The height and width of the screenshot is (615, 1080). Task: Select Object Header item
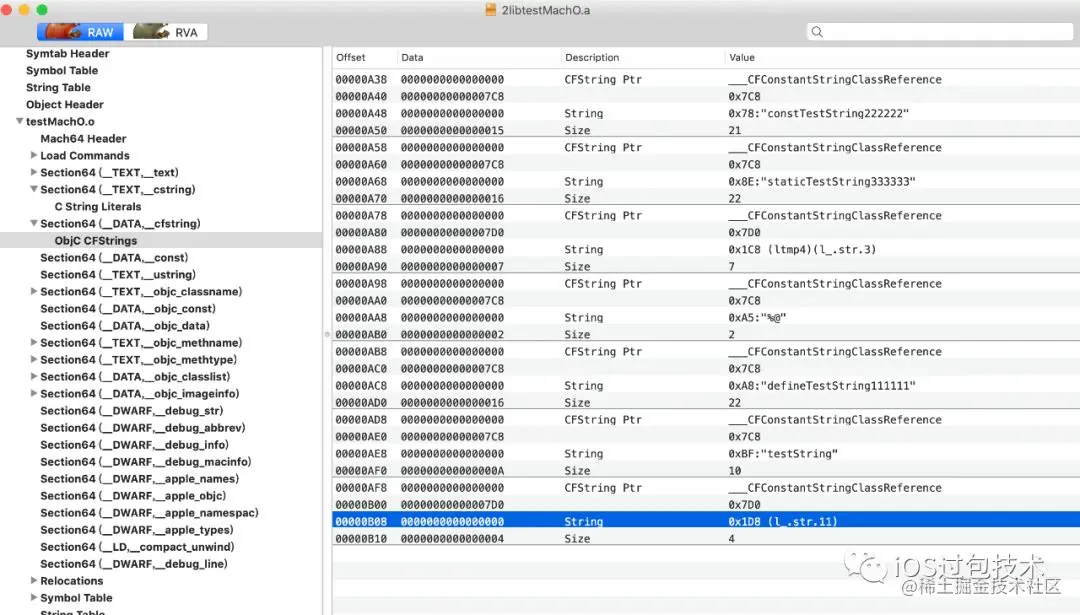pyautogui.click(x=65, y=105)
